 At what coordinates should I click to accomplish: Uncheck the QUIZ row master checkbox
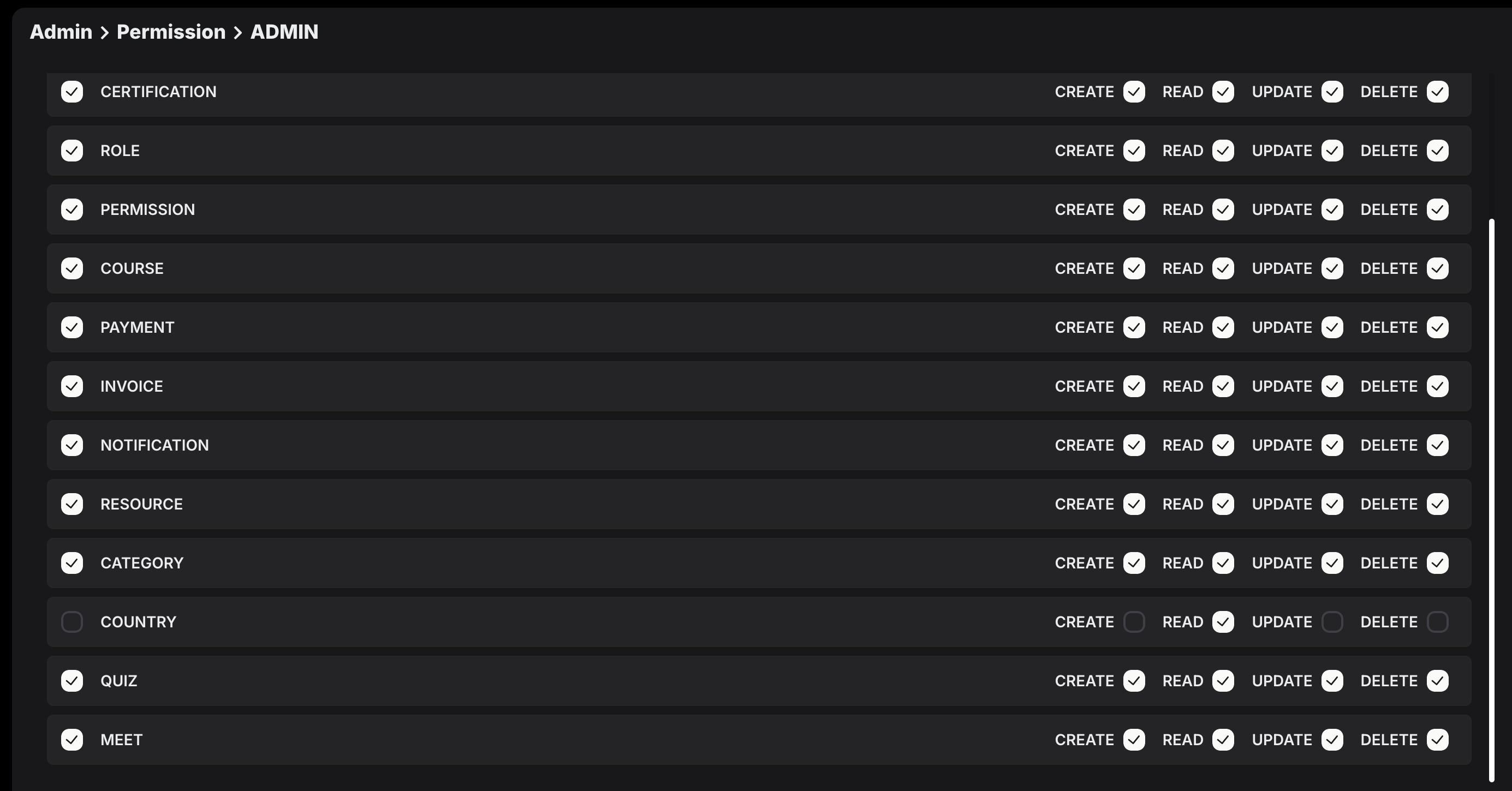click(x=72, y=681)
